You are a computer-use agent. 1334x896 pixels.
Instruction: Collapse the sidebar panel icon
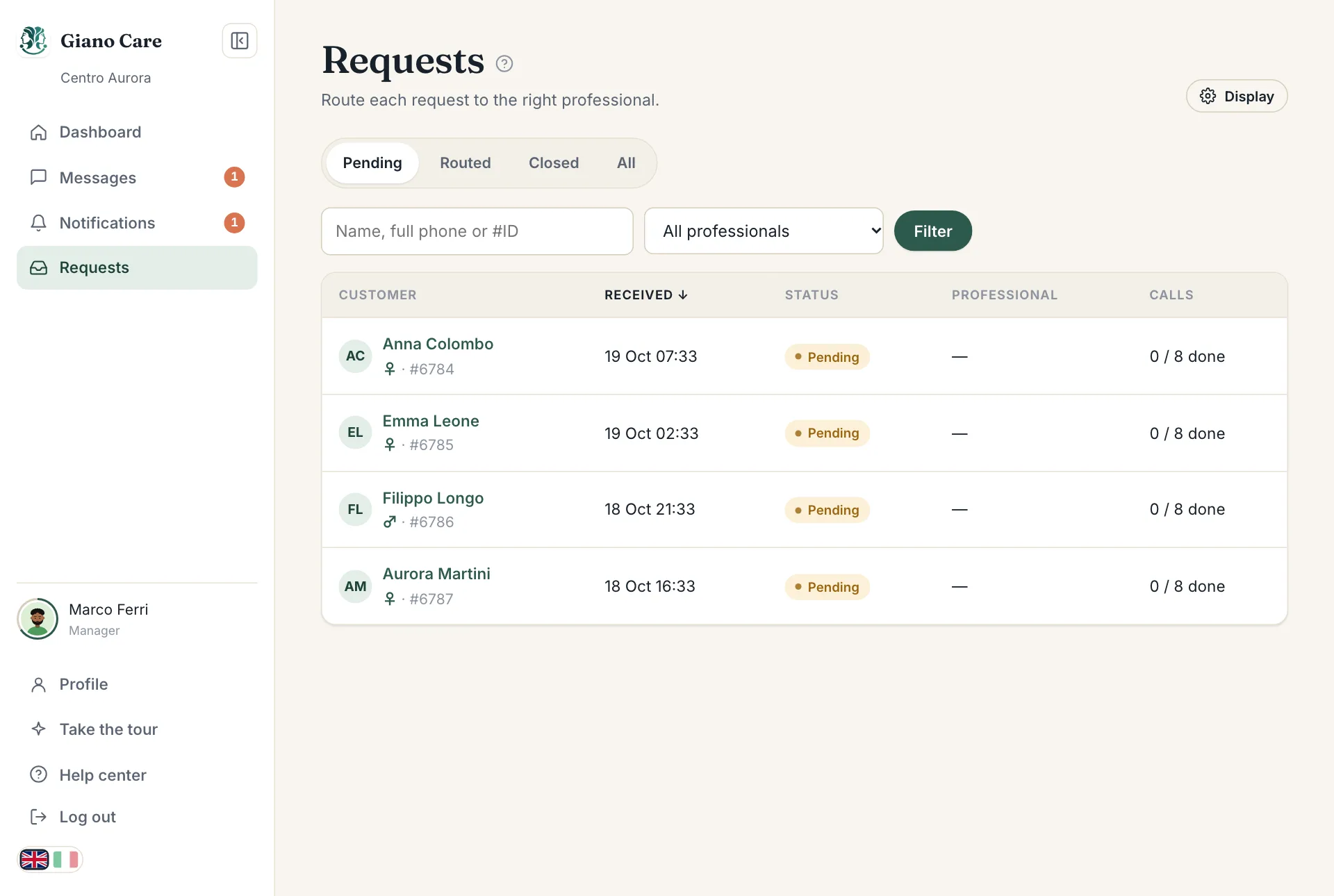(x=239, y=41)
